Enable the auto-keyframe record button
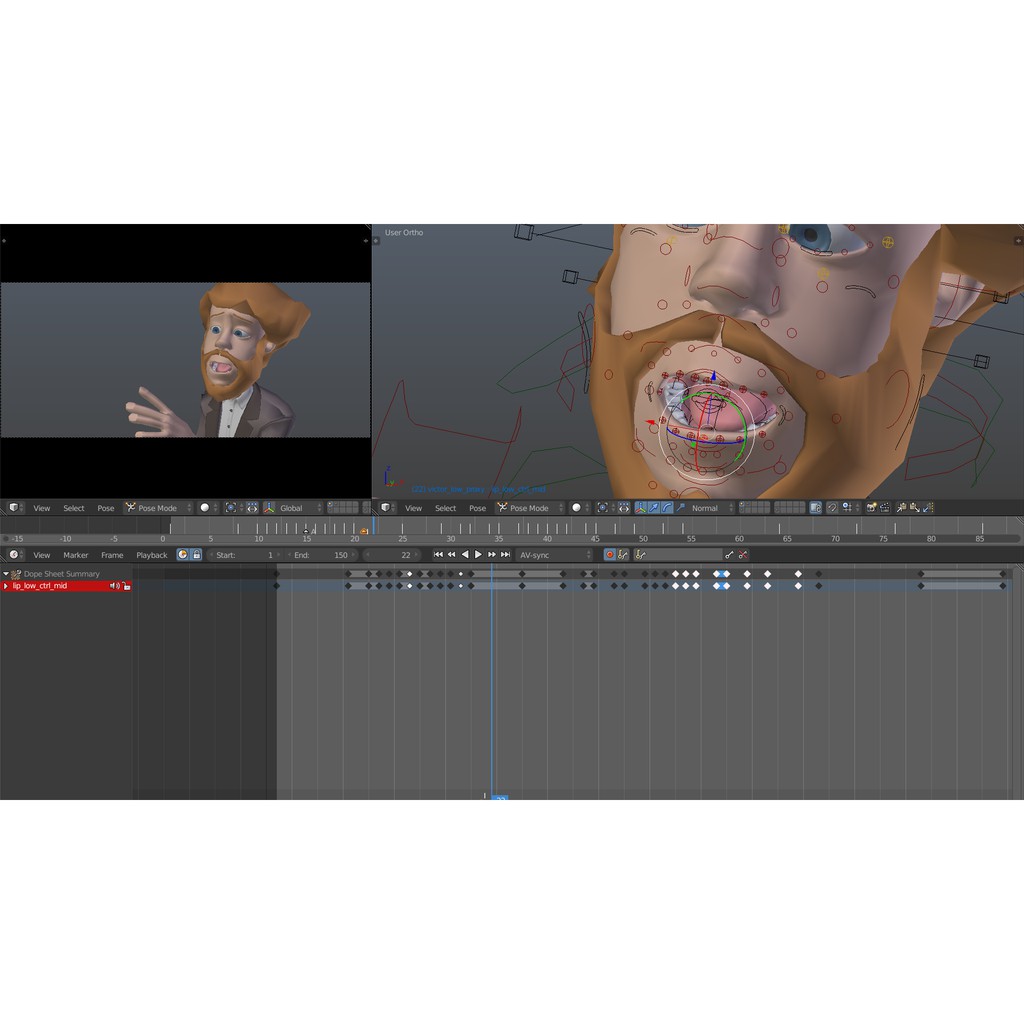This screenshot has width=1024, height=1024. click(609, 555)
